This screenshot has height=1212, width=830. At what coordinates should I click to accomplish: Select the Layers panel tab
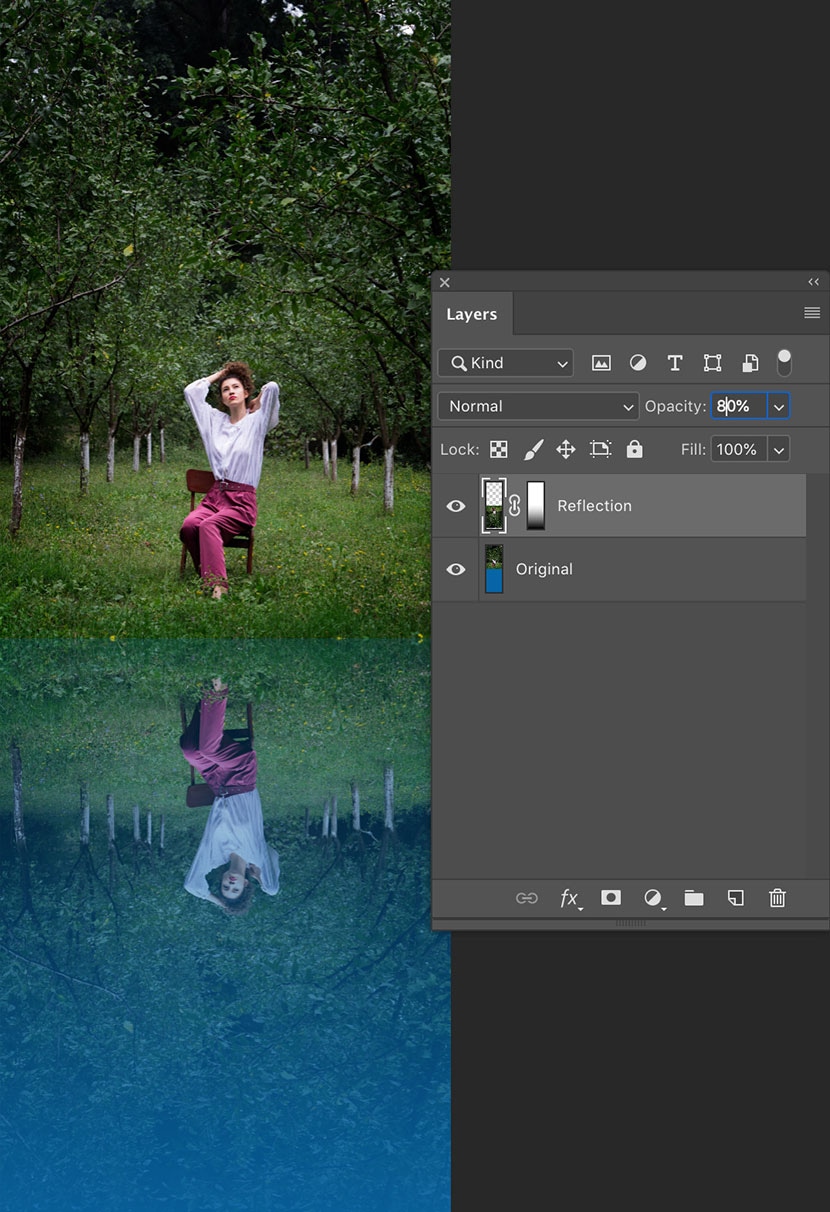[x=471, y=314]
